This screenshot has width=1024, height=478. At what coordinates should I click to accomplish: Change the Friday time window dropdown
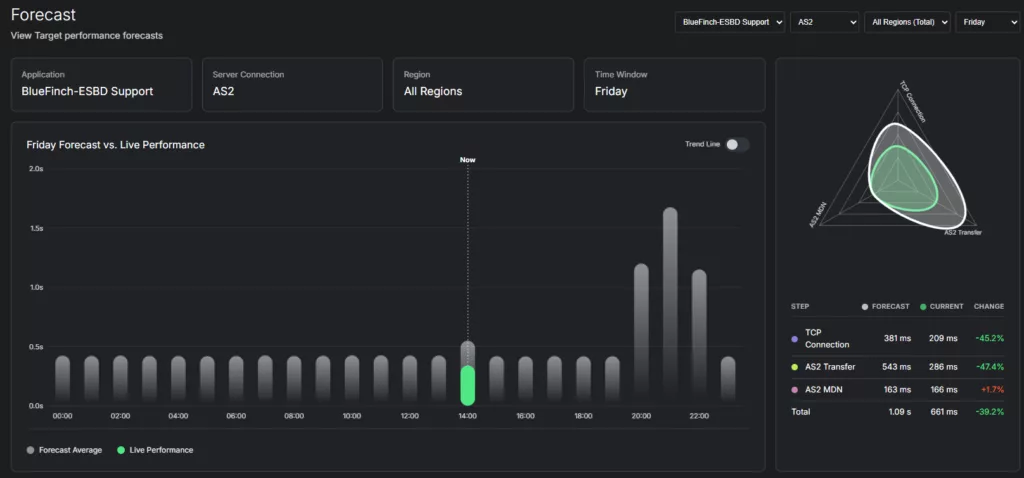click(x=986, y=22)
